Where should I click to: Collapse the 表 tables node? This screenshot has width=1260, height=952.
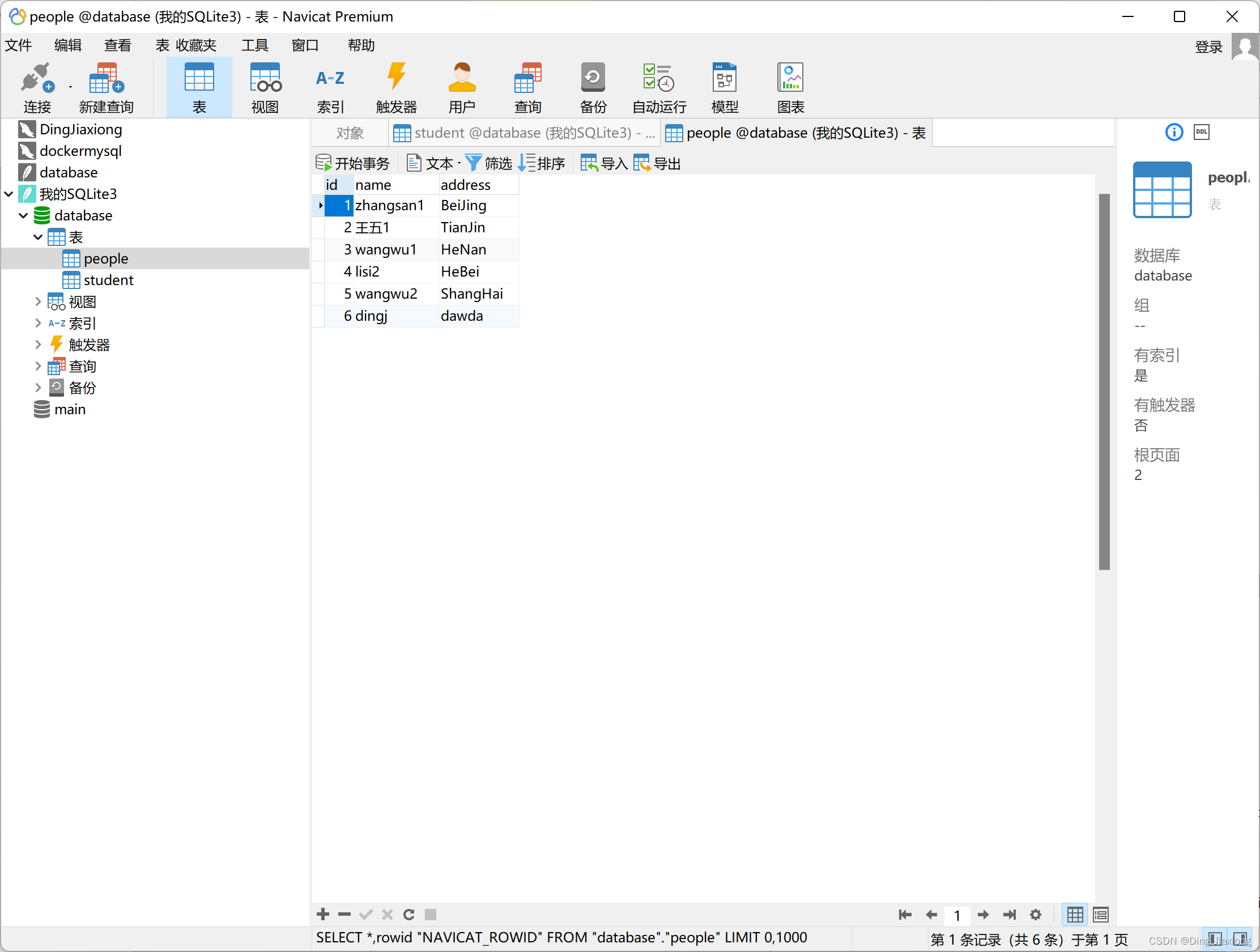[x=38, y=237]
